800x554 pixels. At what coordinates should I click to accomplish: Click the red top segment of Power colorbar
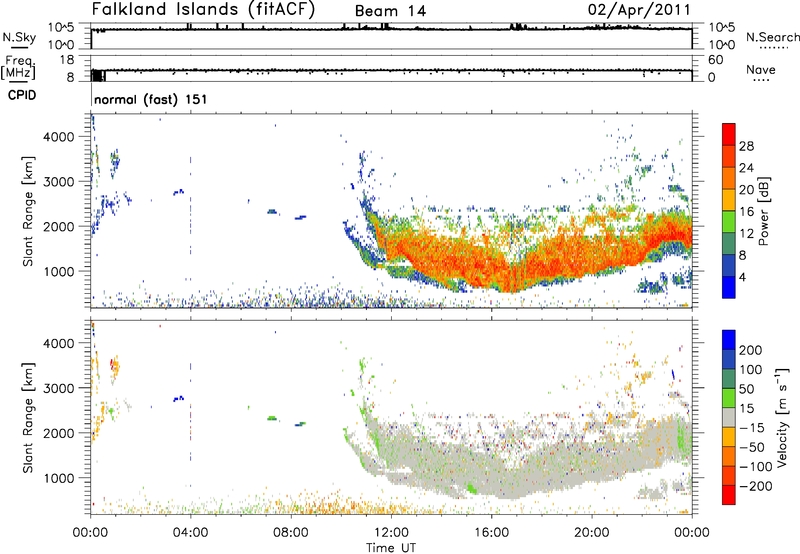coord(729,134)
